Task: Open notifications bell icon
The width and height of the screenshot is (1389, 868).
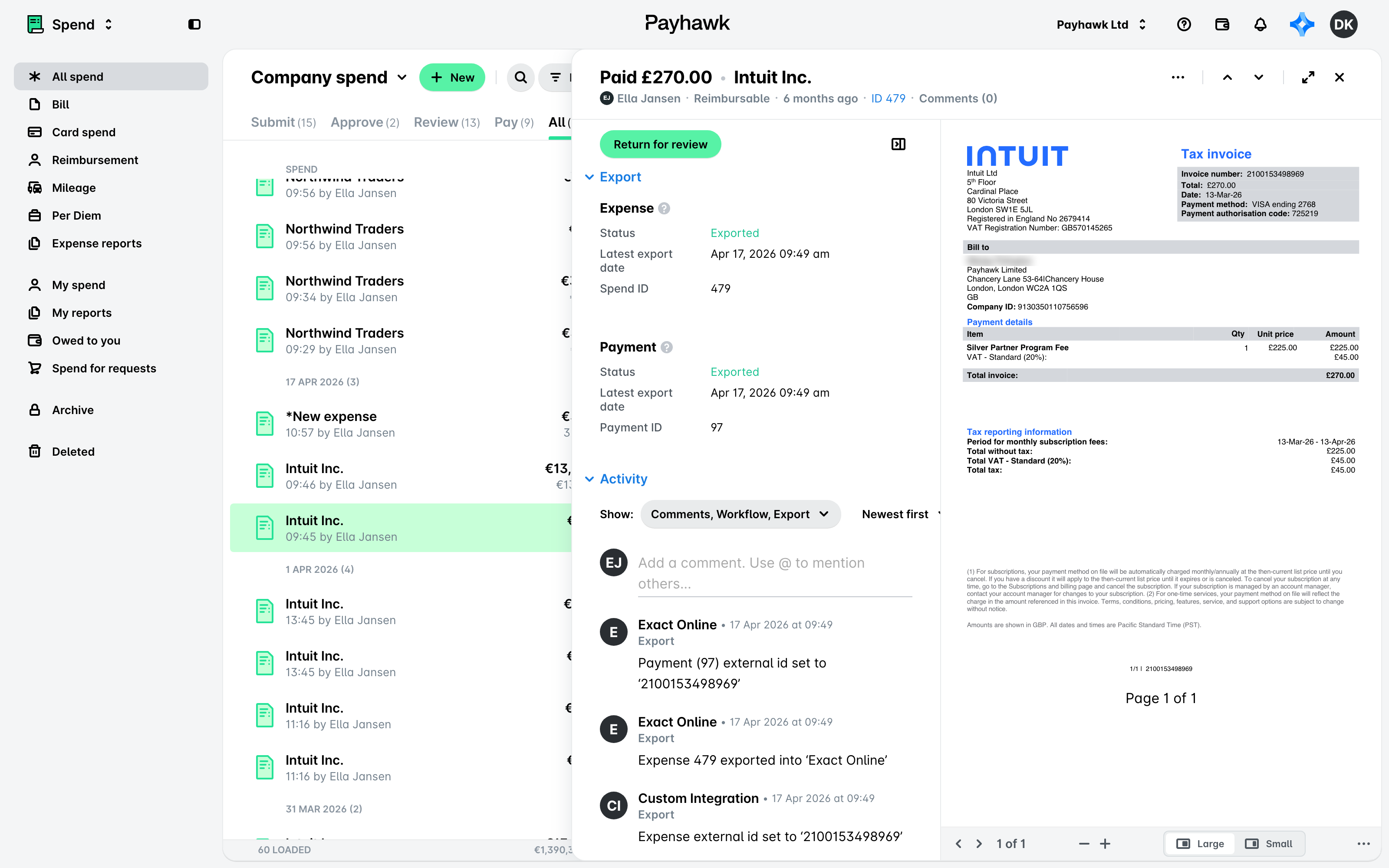Action: pos(1260,24)
